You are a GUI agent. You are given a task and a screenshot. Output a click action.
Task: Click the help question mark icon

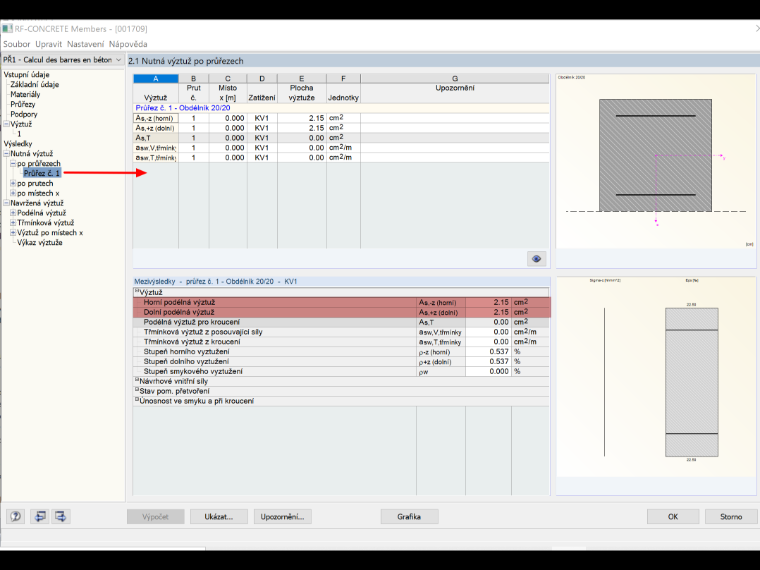click(x=16, y=516)
